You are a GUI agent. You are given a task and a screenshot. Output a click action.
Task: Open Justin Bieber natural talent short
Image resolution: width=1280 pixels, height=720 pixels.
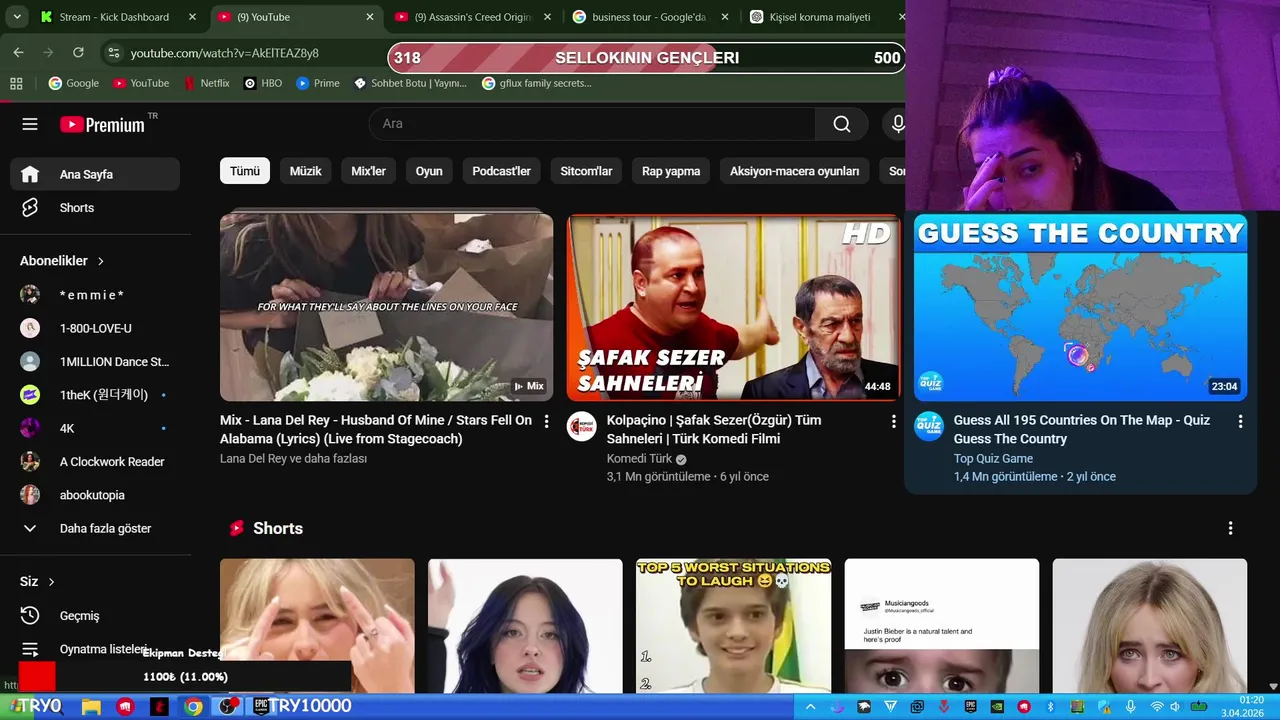point(941,626)
